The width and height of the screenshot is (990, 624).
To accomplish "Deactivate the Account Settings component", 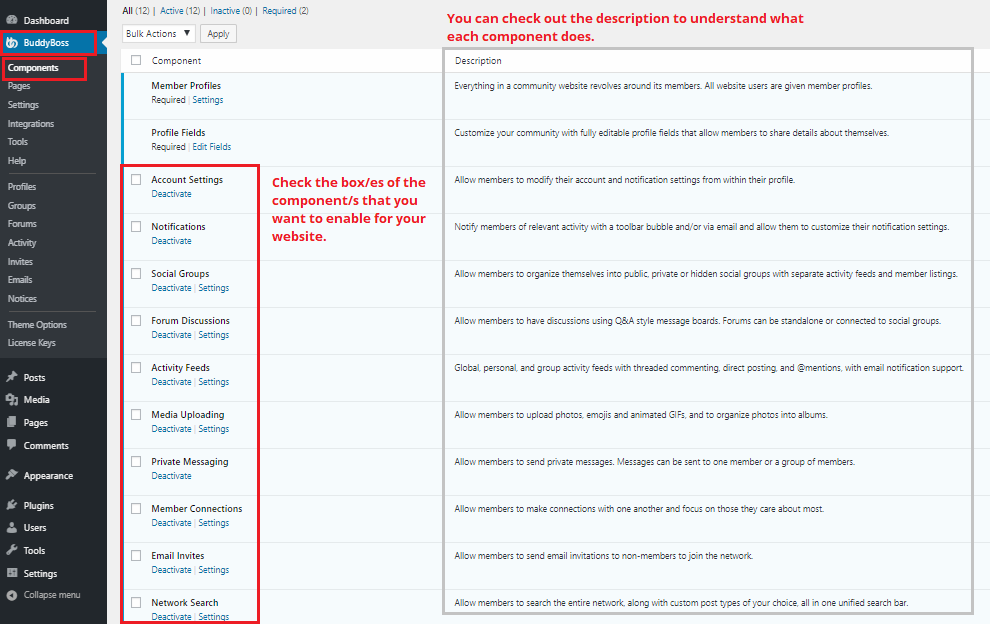I will point(171,194).
